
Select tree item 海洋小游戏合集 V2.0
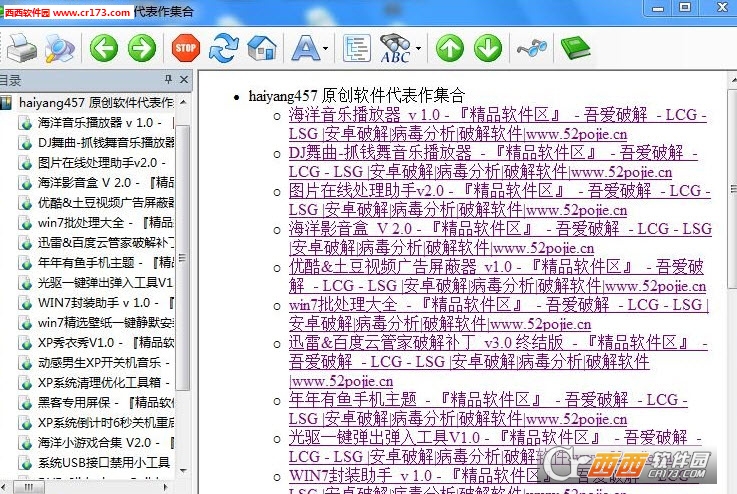(106, 442)
